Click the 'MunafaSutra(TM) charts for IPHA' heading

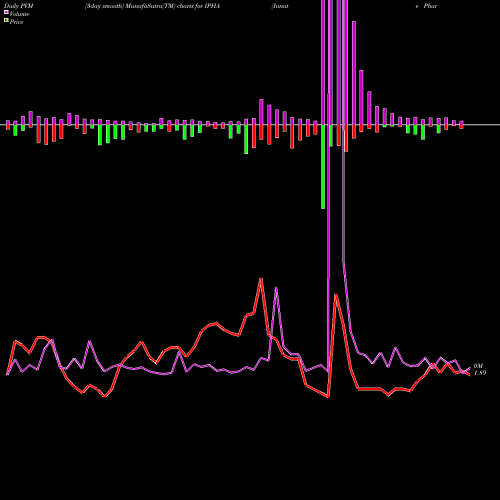[173, 6]
